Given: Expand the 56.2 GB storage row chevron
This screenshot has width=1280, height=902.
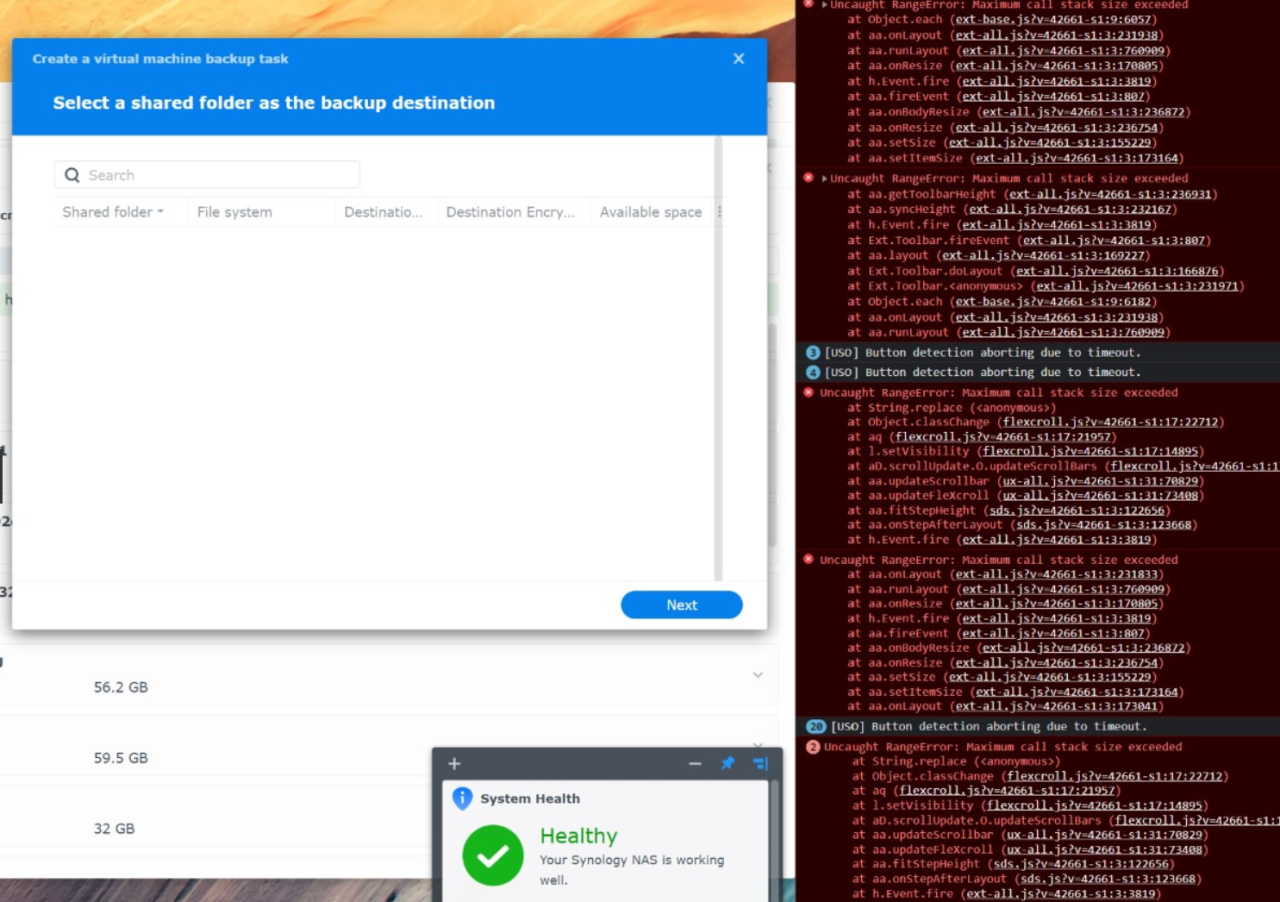Looking at the screenshot, I should (x=757, y=675).
